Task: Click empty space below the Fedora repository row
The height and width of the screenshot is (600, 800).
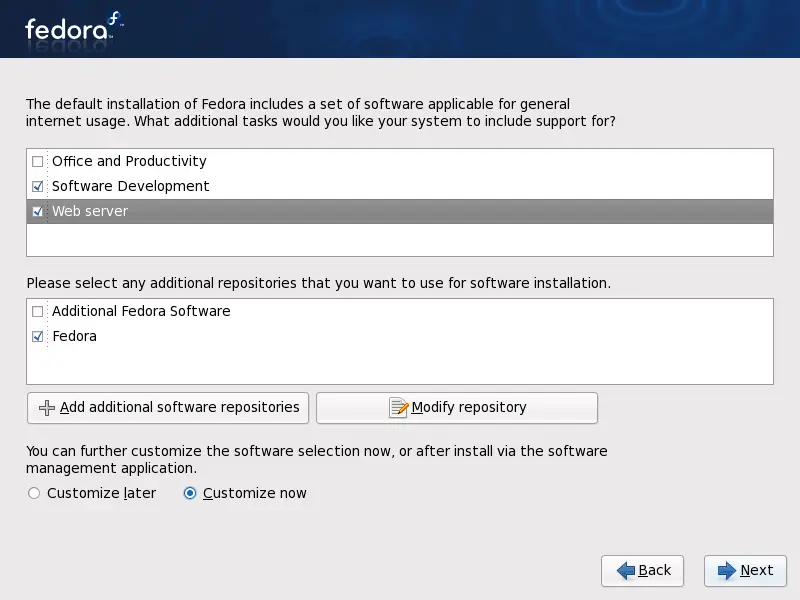Action: coord(400,365)
